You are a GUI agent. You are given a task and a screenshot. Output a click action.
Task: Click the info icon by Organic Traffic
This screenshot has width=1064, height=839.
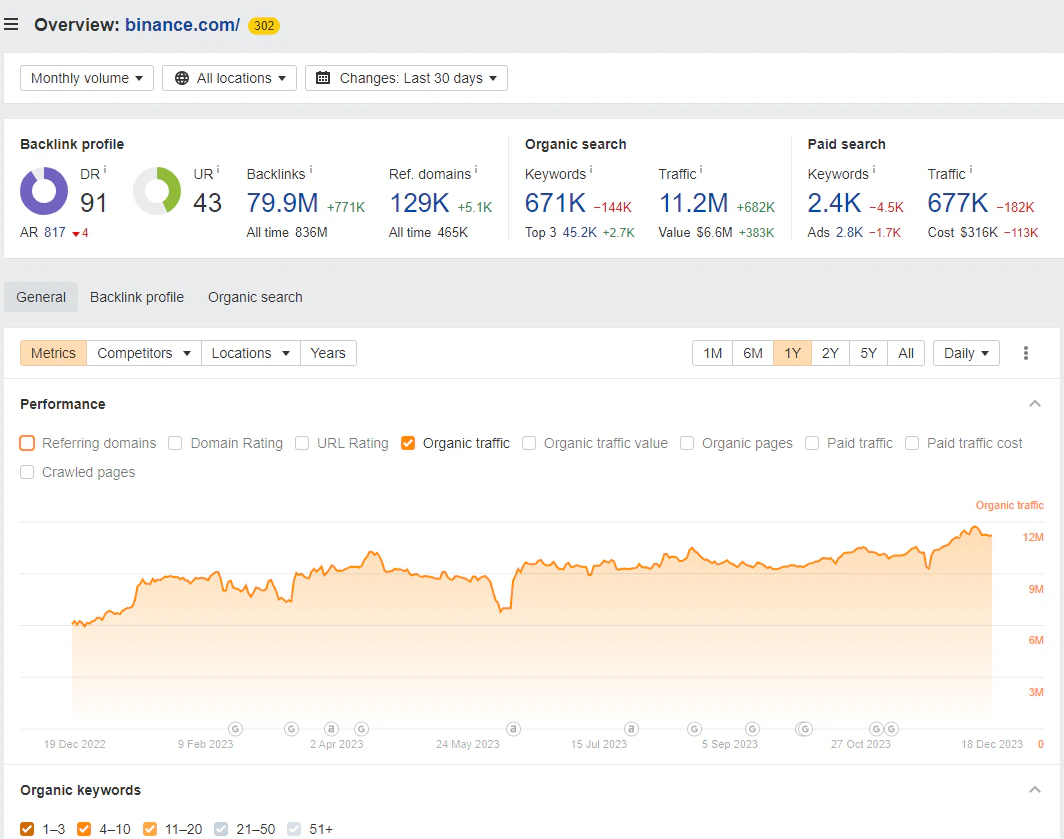tap(701, 169)
